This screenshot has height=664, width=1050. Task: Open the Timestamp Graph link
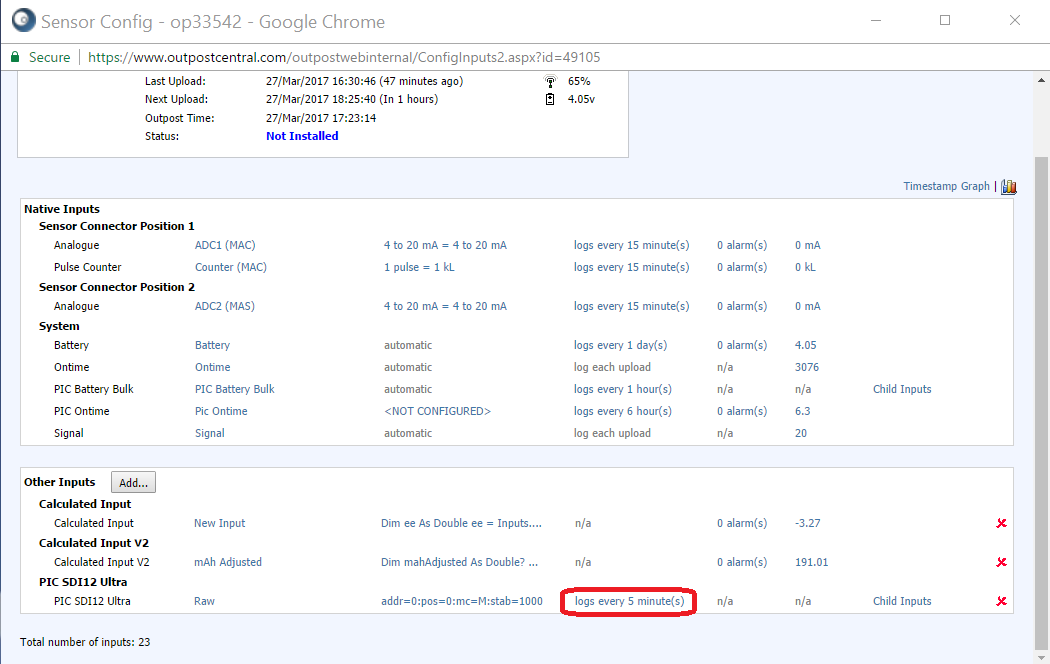point(945,187)
